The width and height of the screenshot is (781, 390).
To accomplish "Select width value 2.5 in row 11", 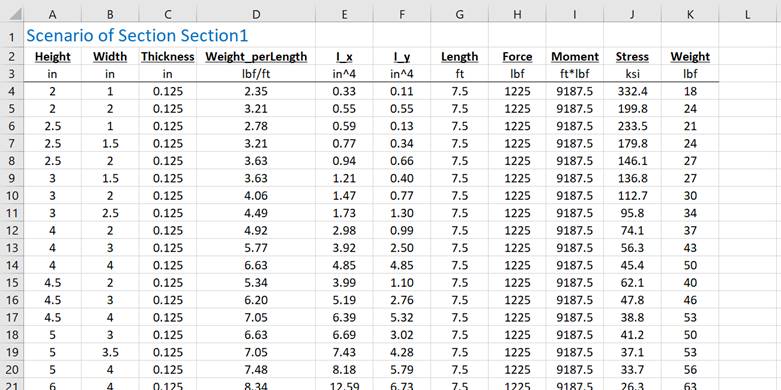I will pyautogui.click(x=110, y=213).
